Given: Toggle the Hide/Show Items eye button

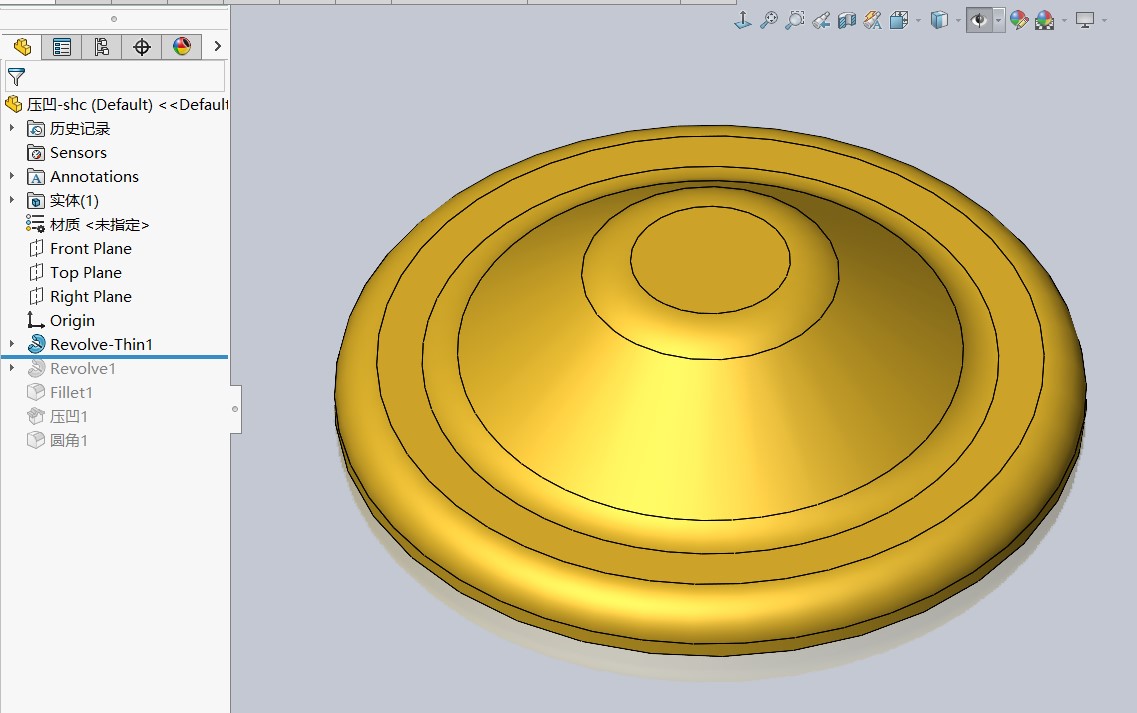Looking at the screenshot, I should [979, 20].
